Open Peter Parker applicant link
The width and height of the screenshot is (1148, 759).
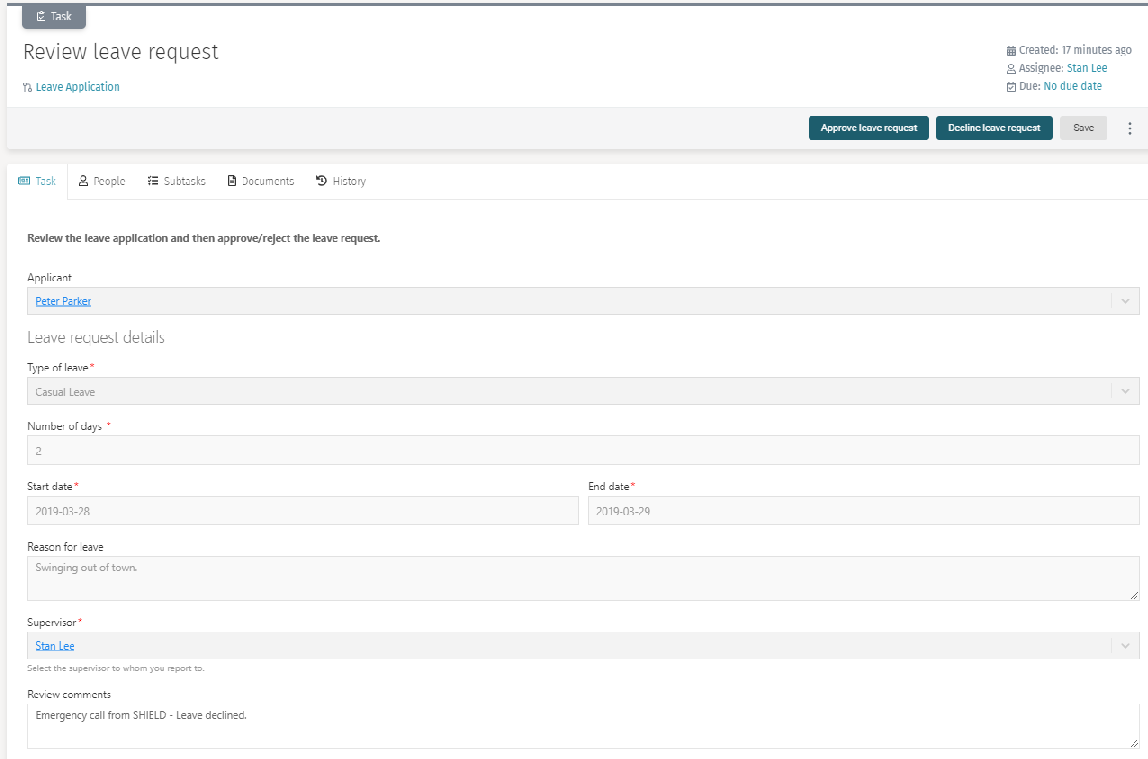click(x=63, y=301)
